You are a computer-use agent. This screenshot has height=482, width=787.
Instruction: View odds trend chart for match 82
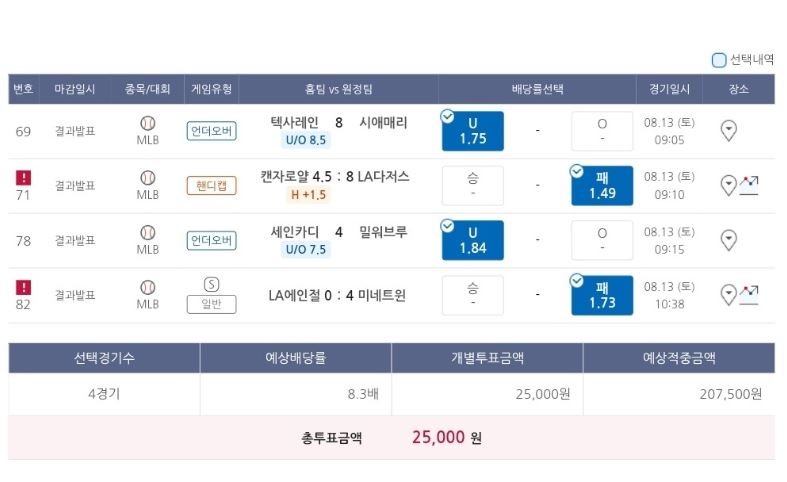click(x=749, y=295)
